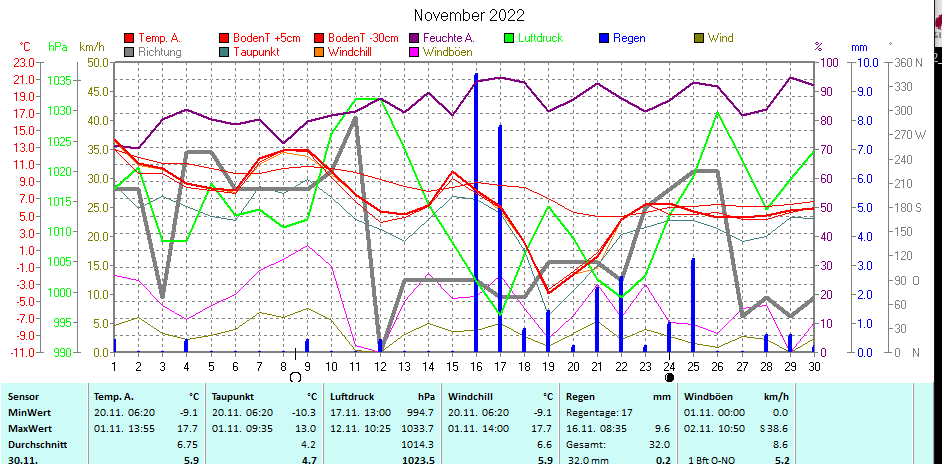Select the gray Richtung legend swatch
Image resolution: width=942 pixels, height=464 pixels.
(129, 52)
